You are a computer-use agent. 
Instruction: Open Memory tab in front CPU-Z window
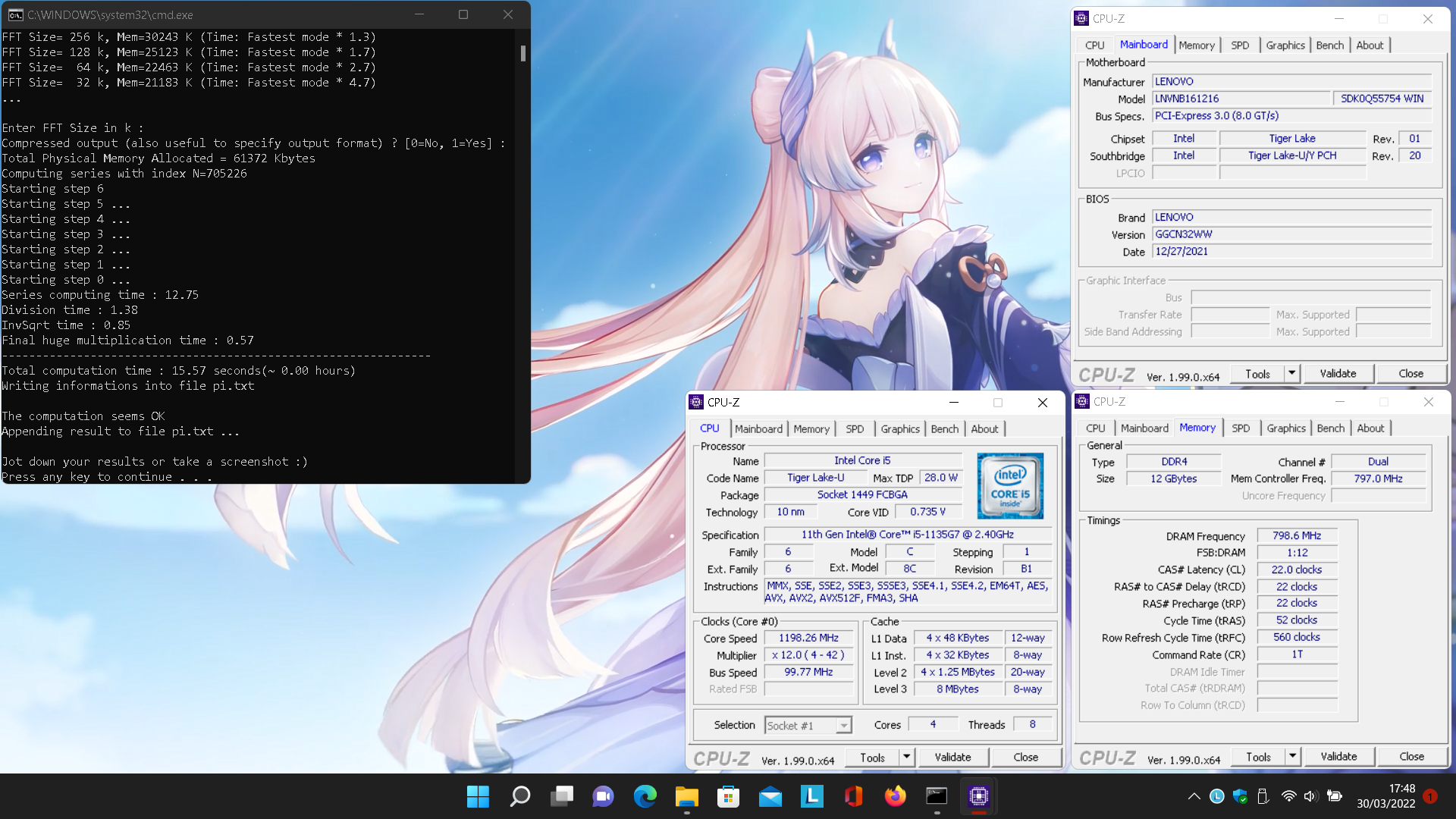pos(811,429)
